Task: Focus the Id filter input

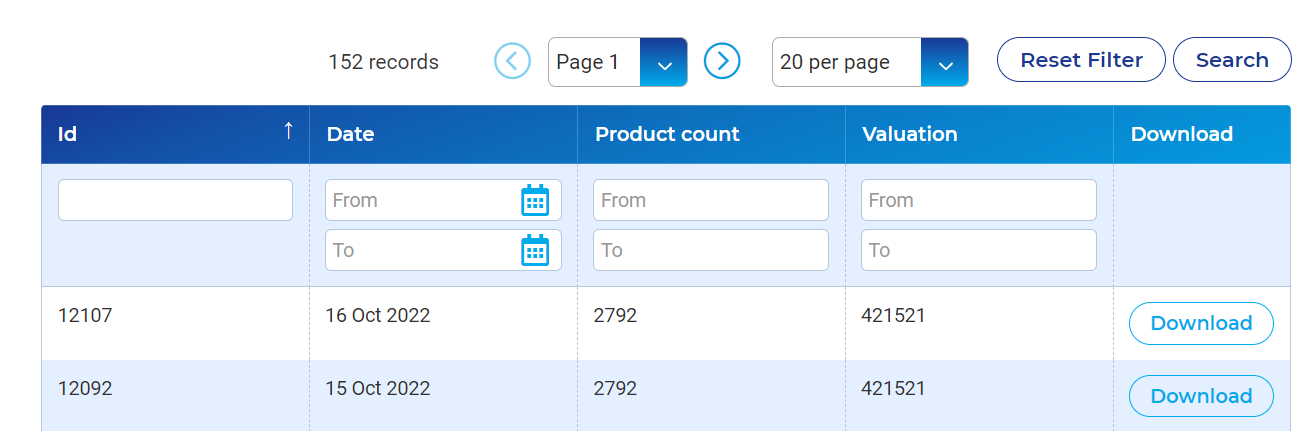Action: (175, 200)
